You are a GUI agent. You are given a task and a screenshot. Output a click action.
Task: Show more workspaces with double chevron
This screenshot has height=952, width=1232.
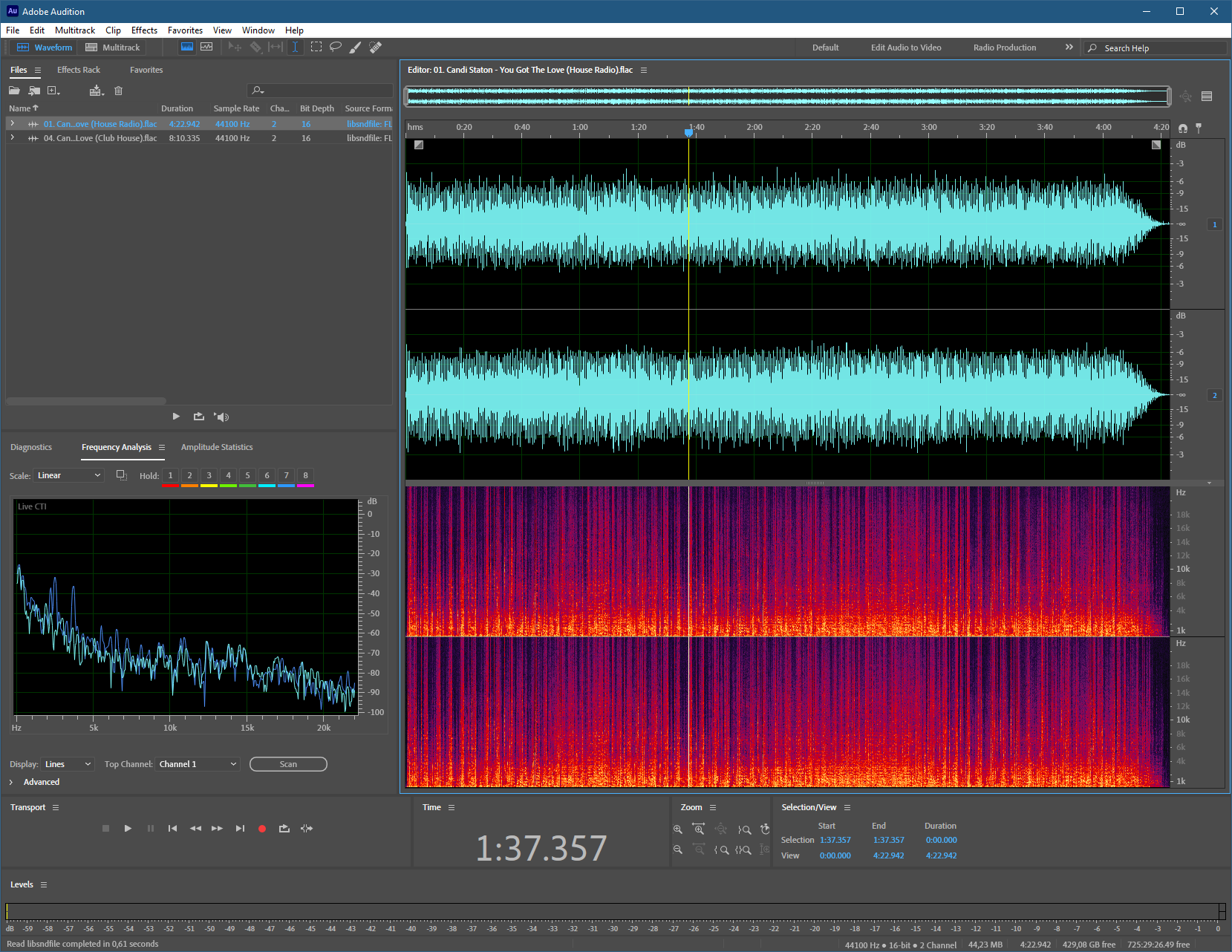(x=1069, y=47)
